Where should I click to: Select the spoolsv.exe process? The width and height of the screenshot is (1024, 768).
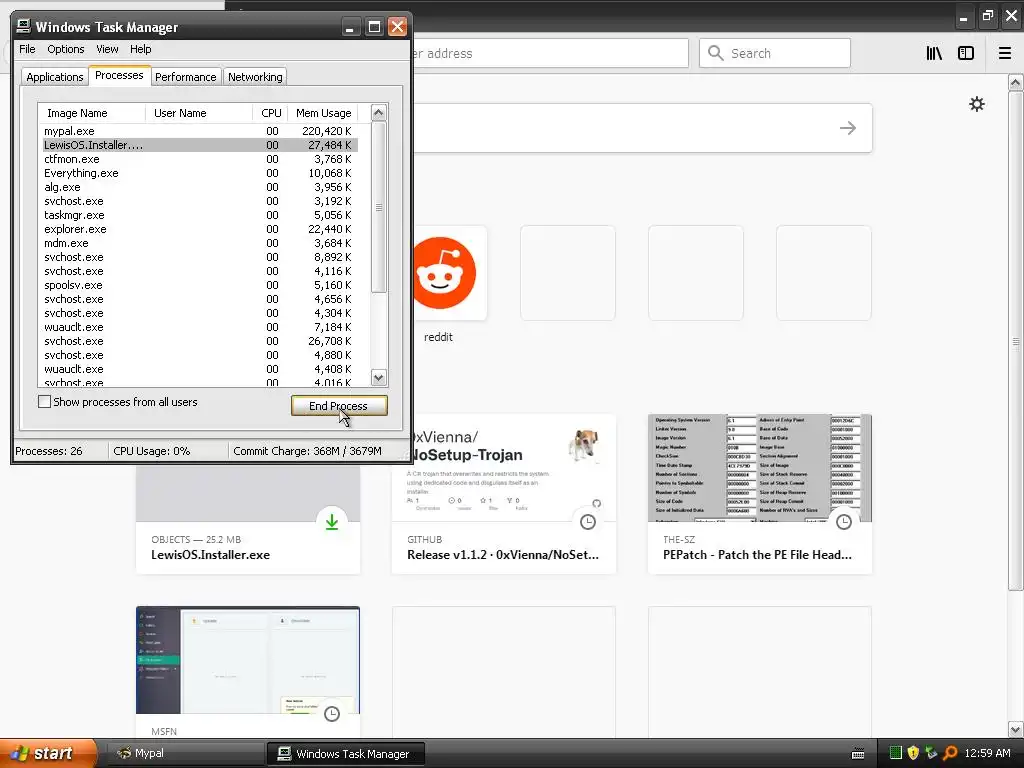pos(199,285)
